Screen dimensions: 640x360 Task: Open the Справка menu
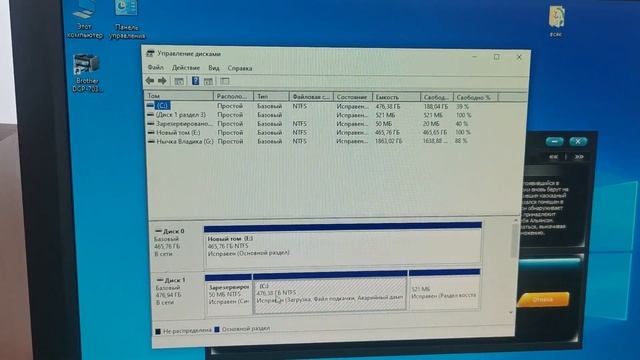[240, 68]
